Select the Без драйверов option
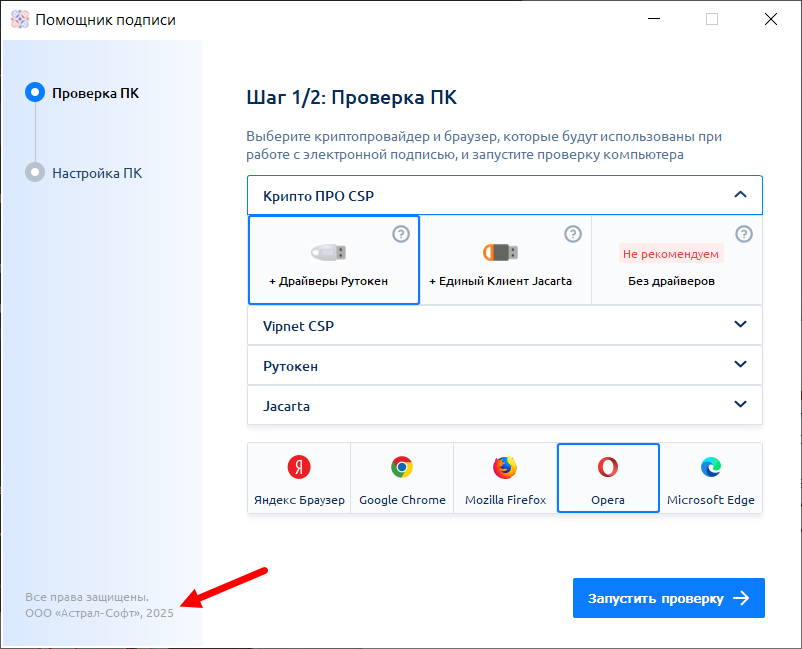Screen dimensions: 802x649 click(677, 260)
